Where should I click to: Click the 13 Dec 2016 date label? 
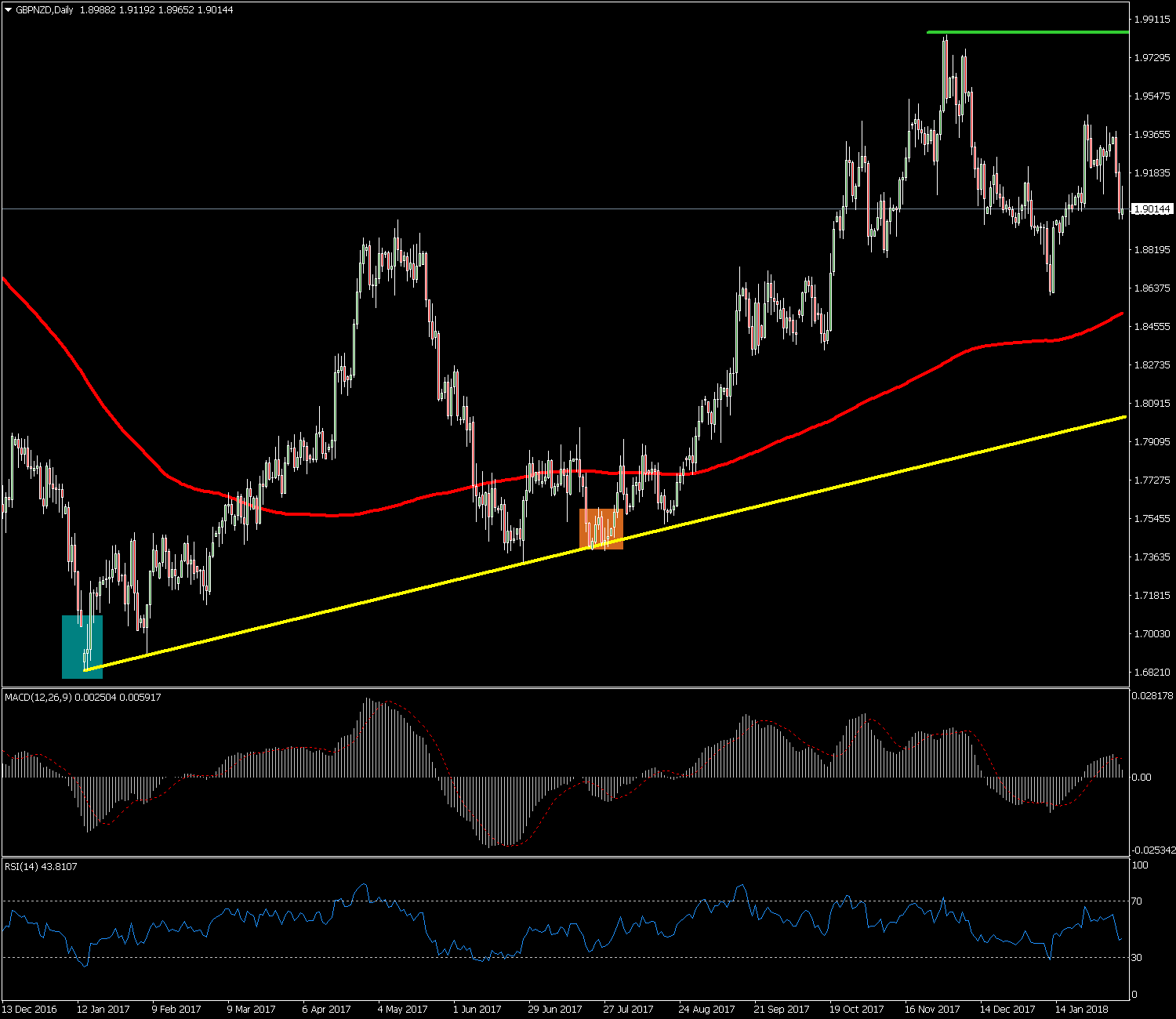click(x=30, y=1009)
